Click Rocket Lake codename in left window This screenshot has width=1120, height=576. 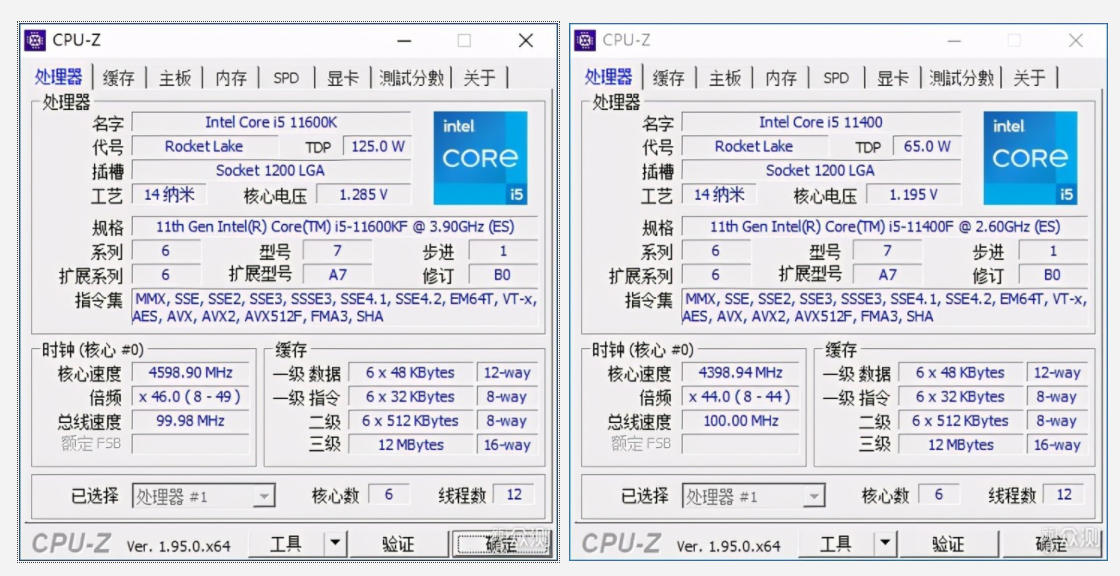tap(204, 147)
